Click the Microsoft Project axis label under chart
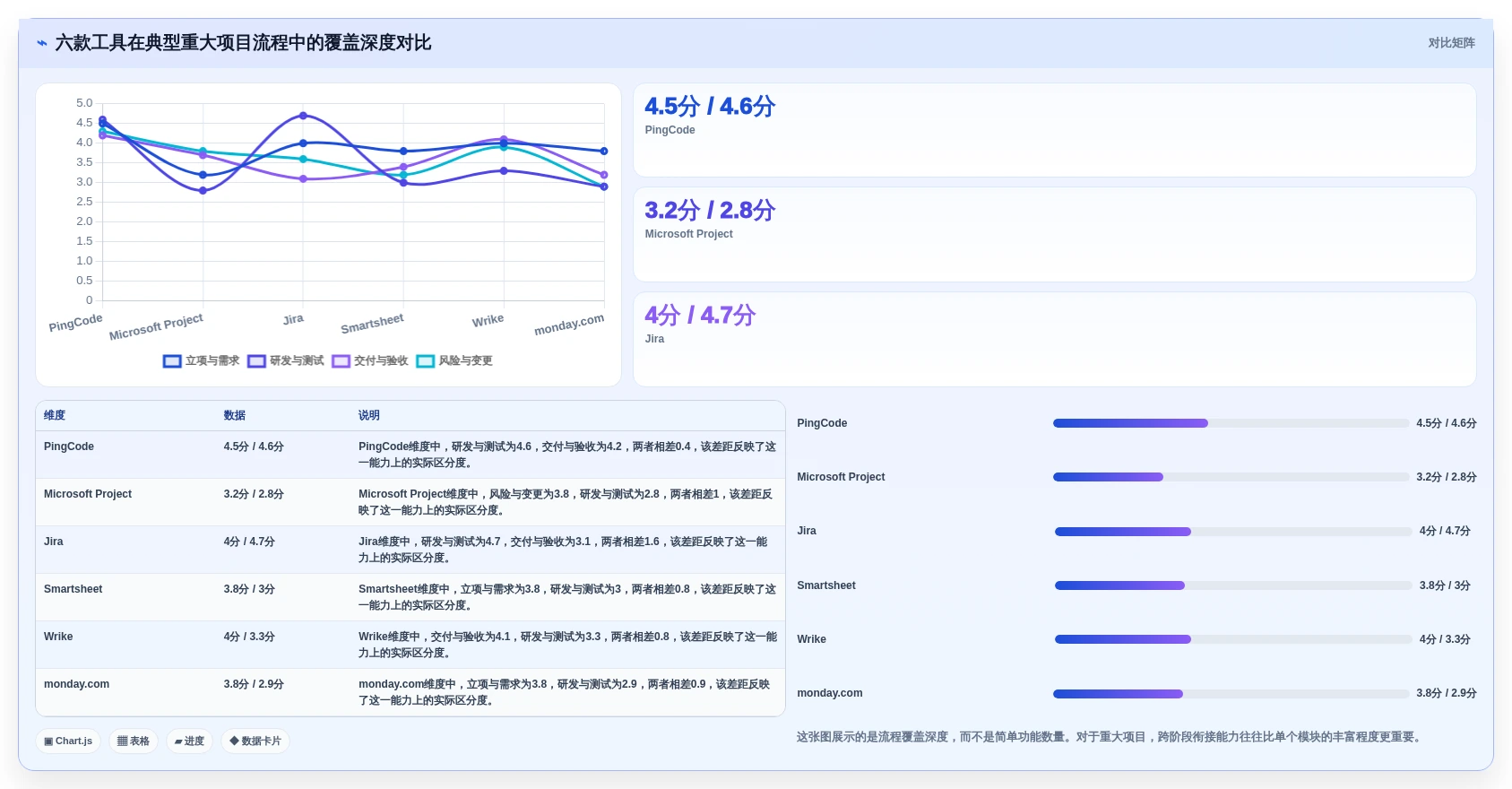The height and width of the screenshot is (789, 1512). click(x=156, y=326)
